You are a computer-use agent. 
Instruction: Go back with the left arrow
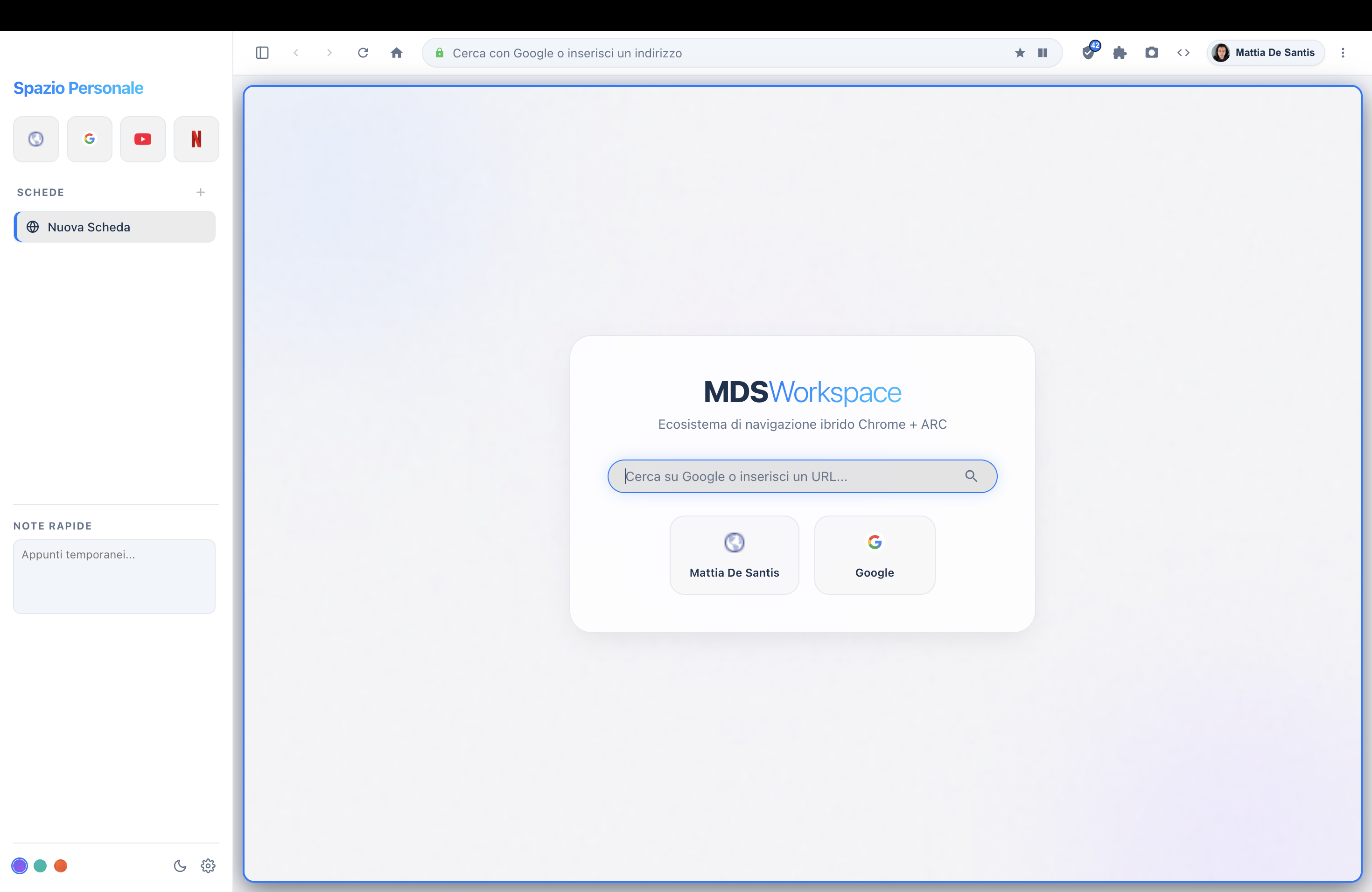[296, 52]
